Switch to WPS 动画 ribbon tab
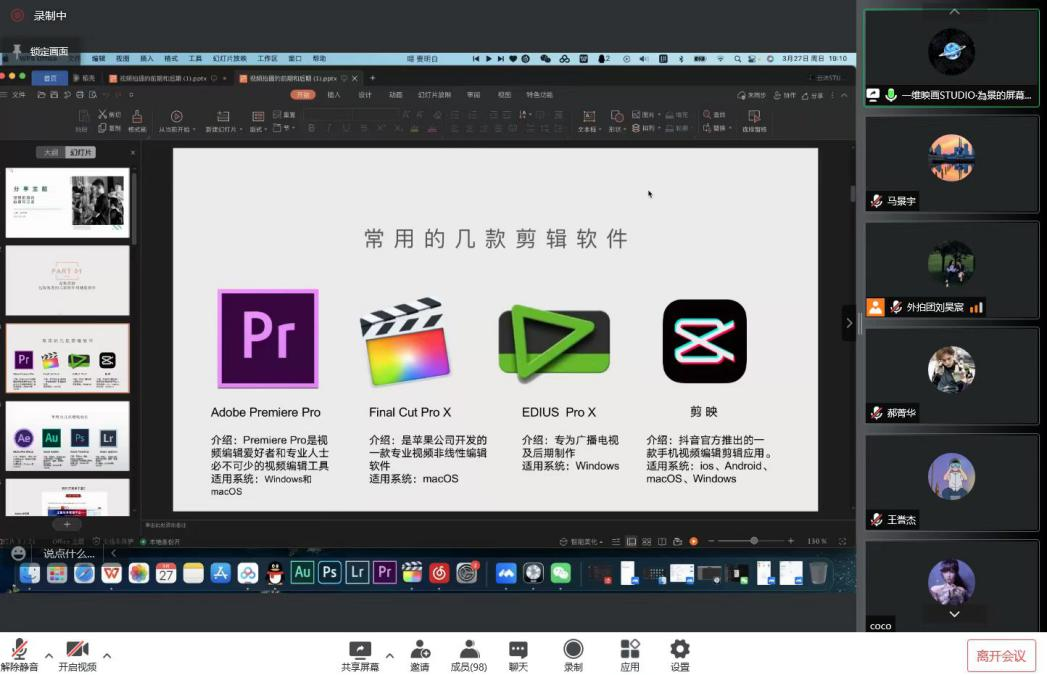Image resolution: width=1047 pixels, height=675 pixels. coord(396,95)
